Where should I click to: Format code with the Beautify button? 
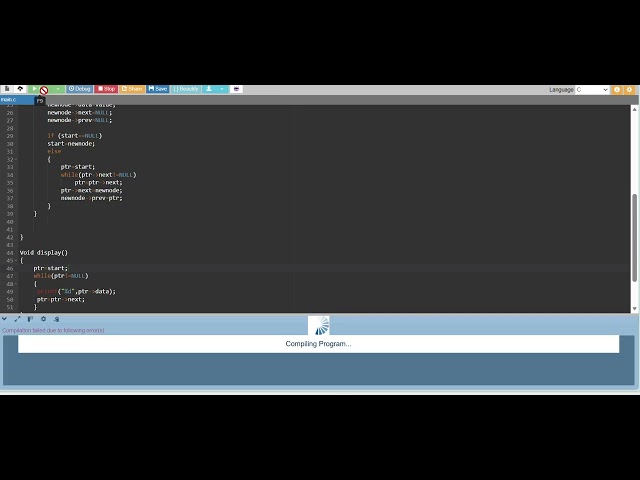tap(186, 89)
